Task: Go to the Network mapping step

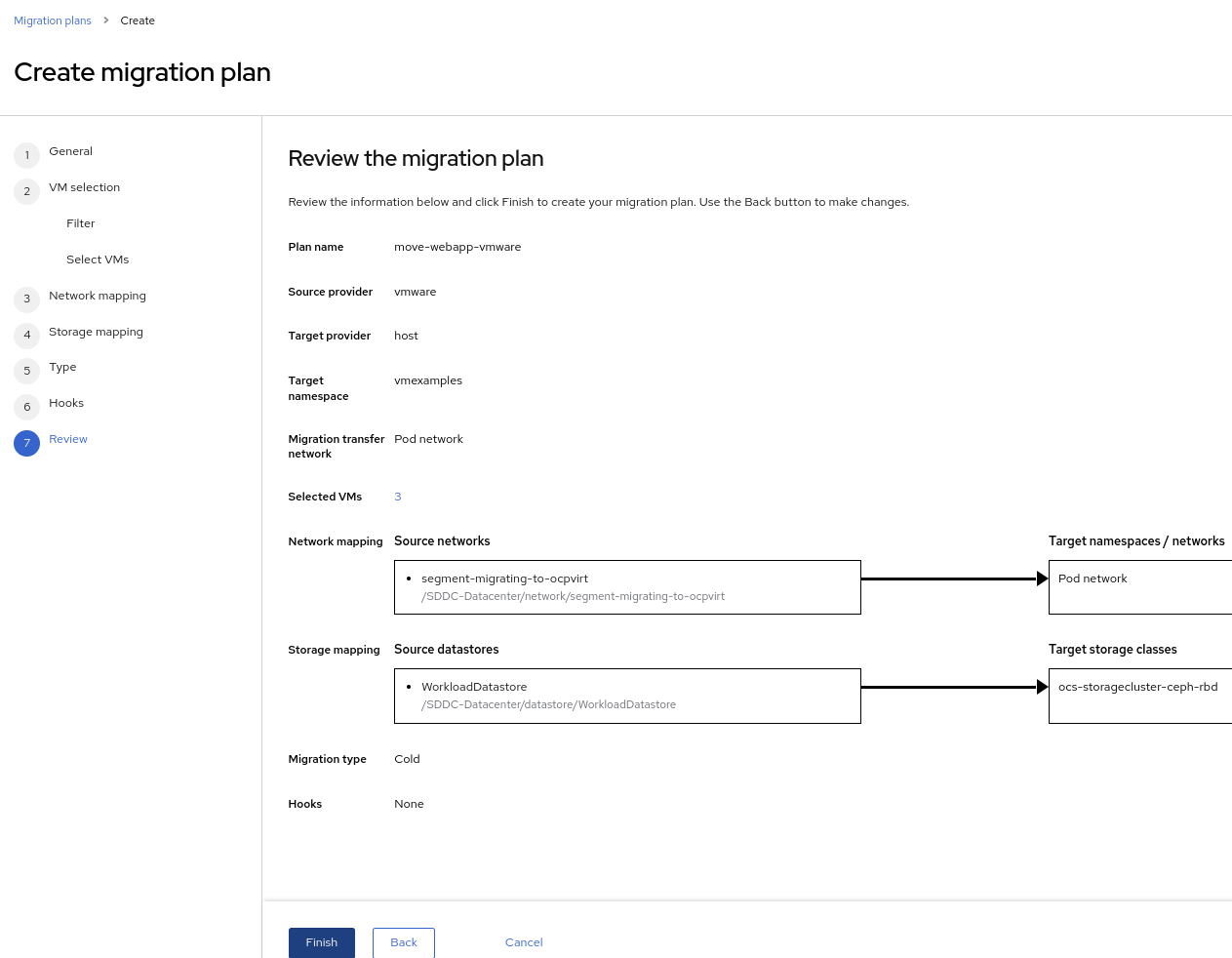Action: click(98, 296)
